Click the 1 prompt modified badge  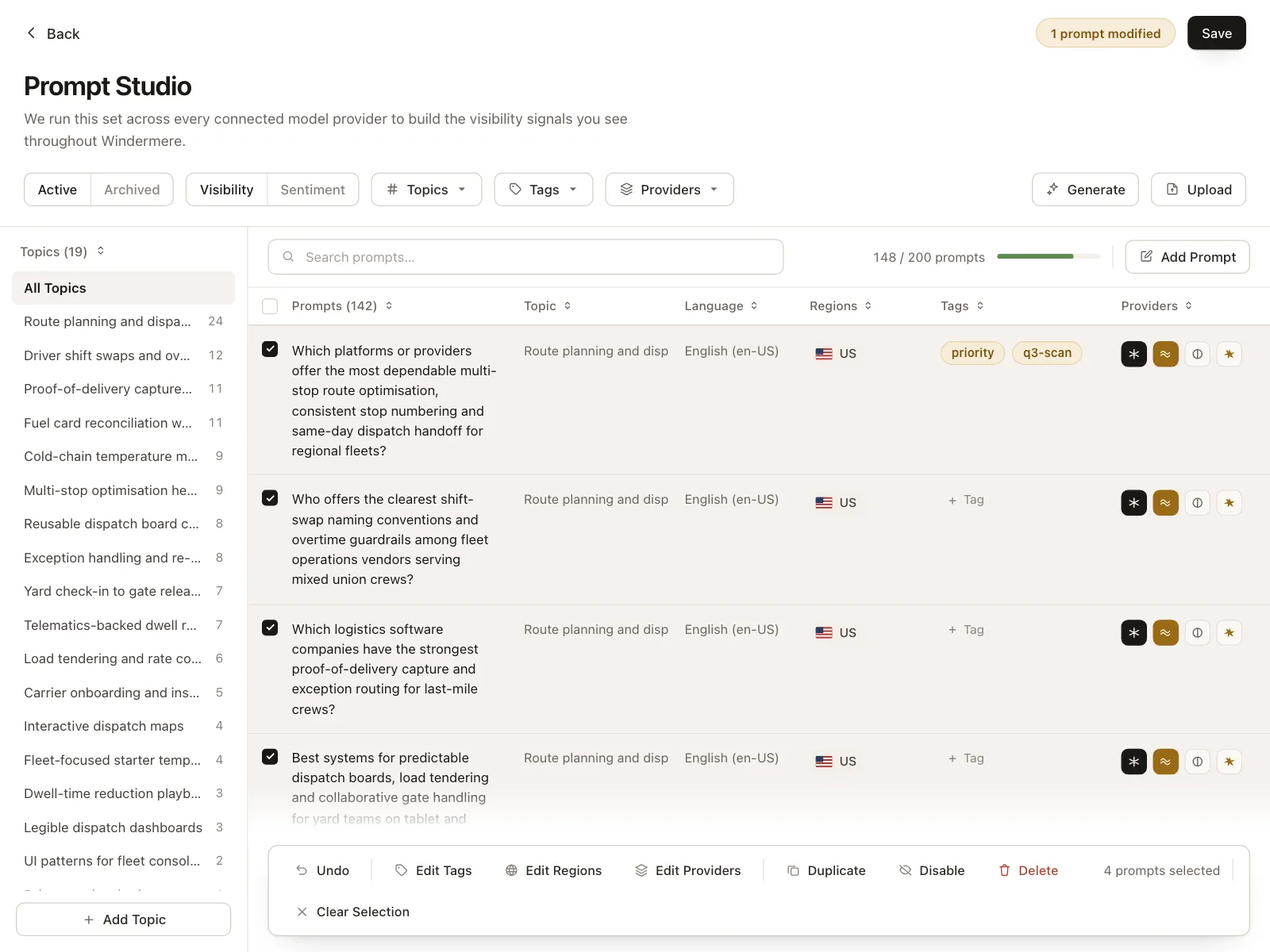[x=1105, y=33]
